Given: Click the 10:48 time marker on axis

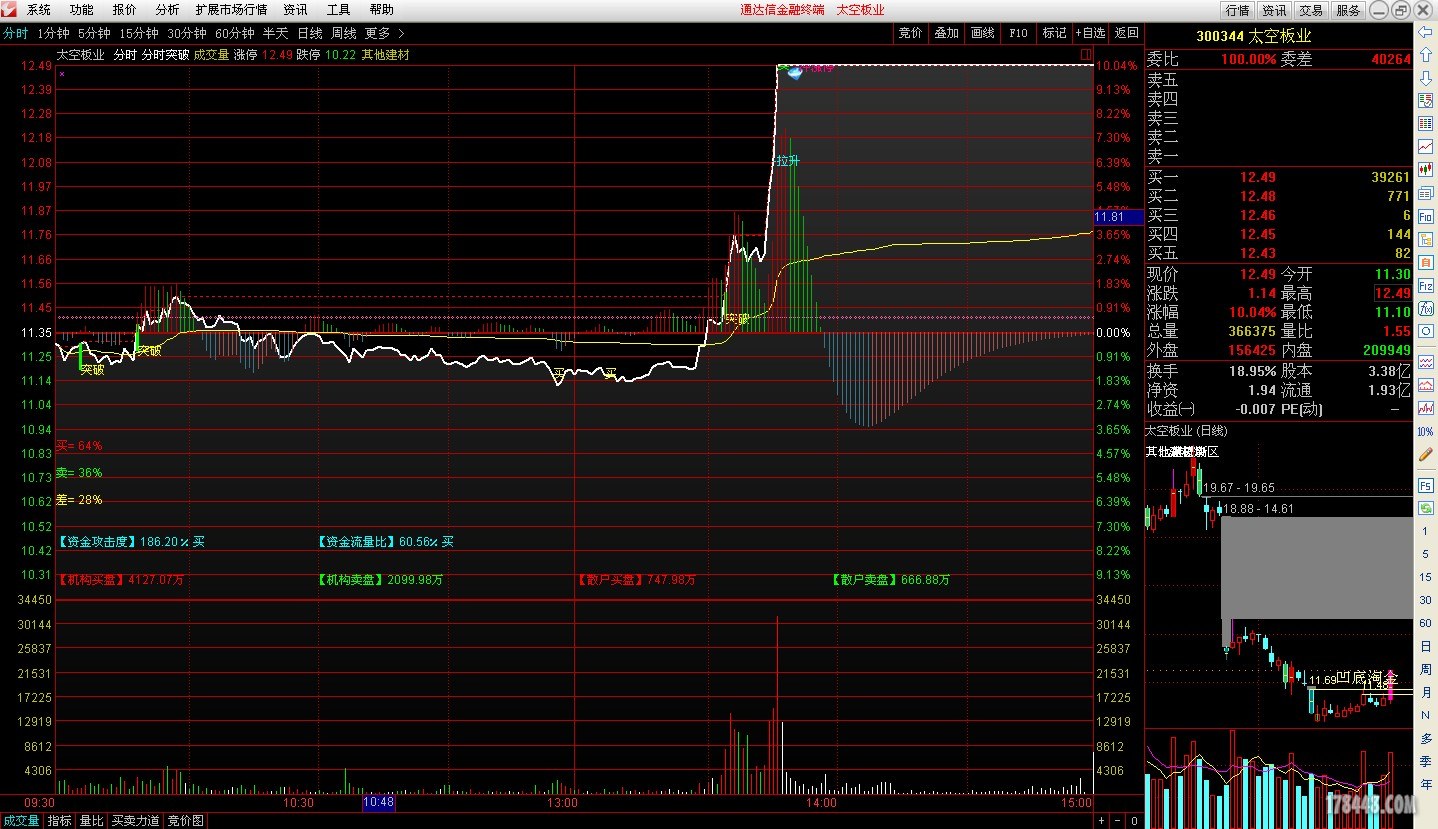Looking at the screenshot, I should pyautogui.click(x=378, y=802).
